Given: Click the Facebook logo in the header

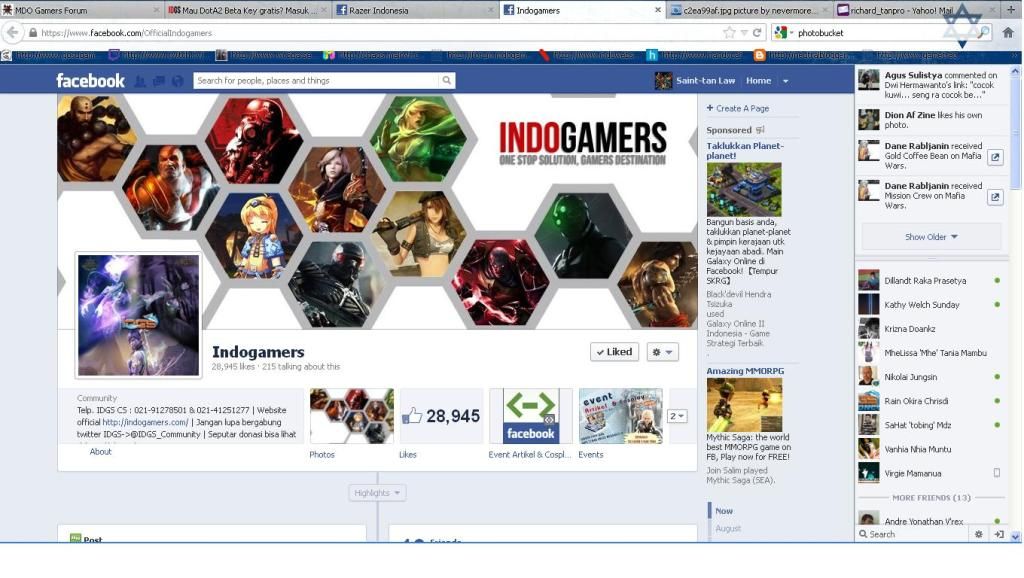Looking at the screenshot, I should pyautogui.click(x=90, y=80).
